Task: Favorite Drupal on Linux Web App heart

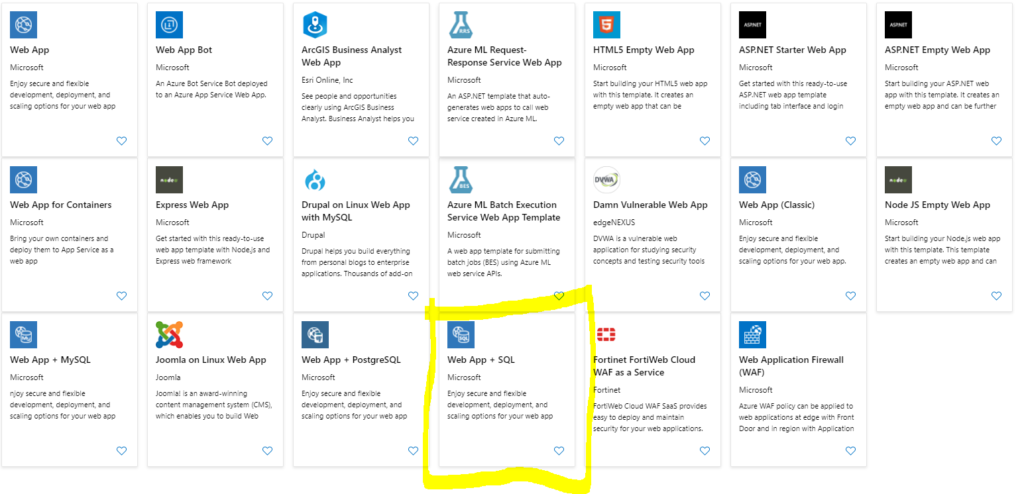Action: click(x=413, y=295)
